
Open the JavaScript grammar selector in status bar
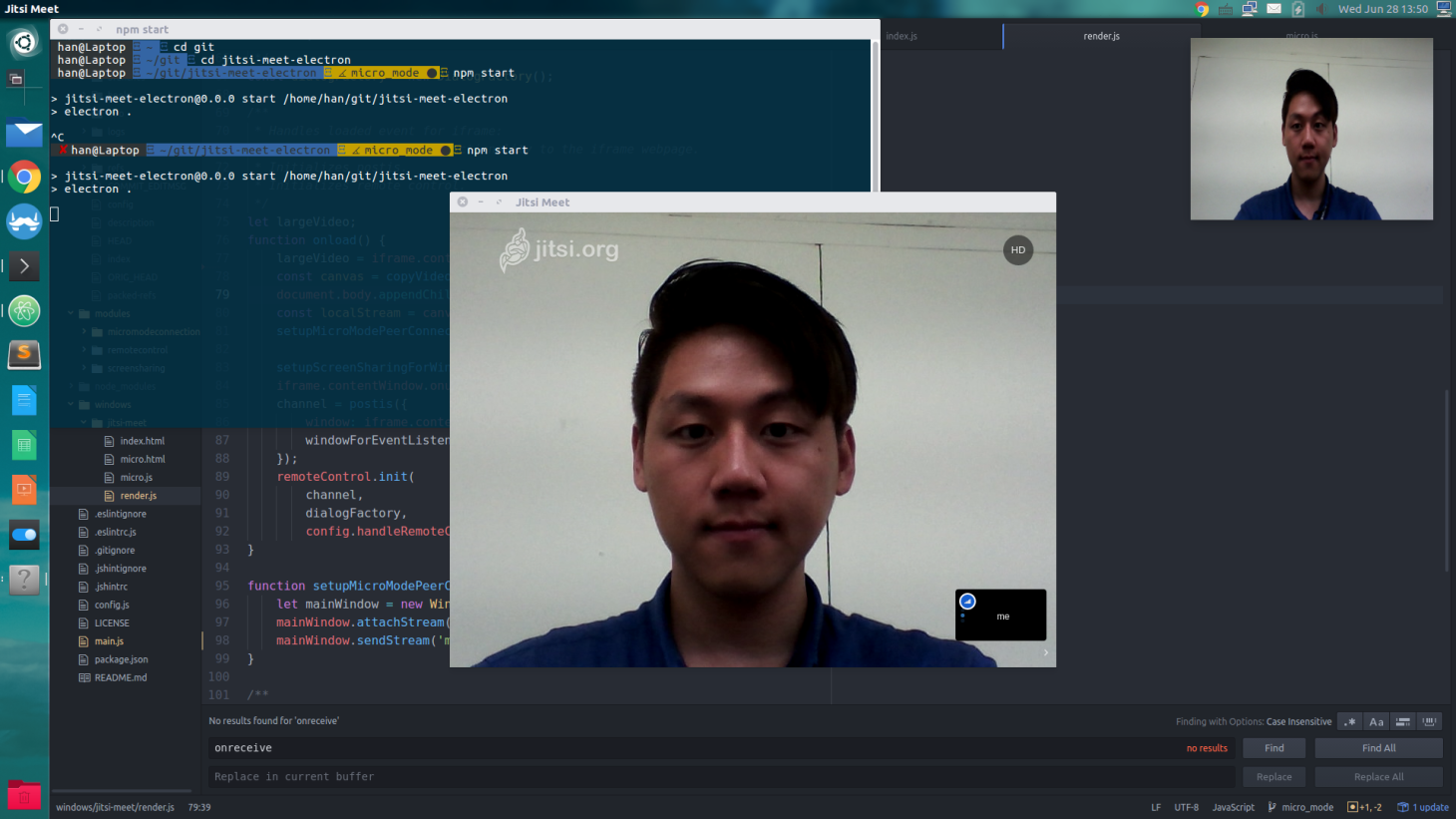1233,807
